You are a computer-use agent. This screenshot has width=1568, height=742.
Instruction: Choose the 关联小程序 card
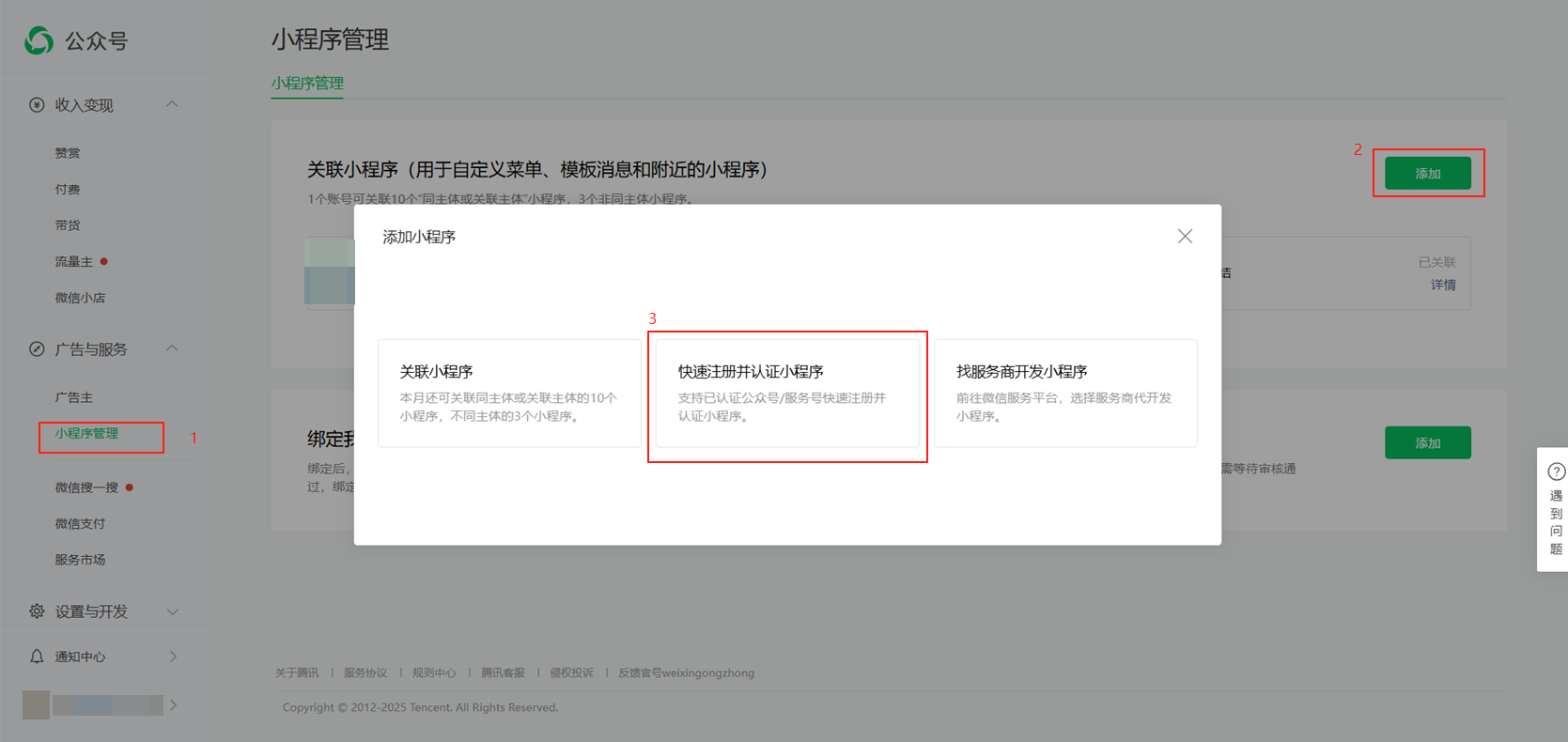(509, 393)
